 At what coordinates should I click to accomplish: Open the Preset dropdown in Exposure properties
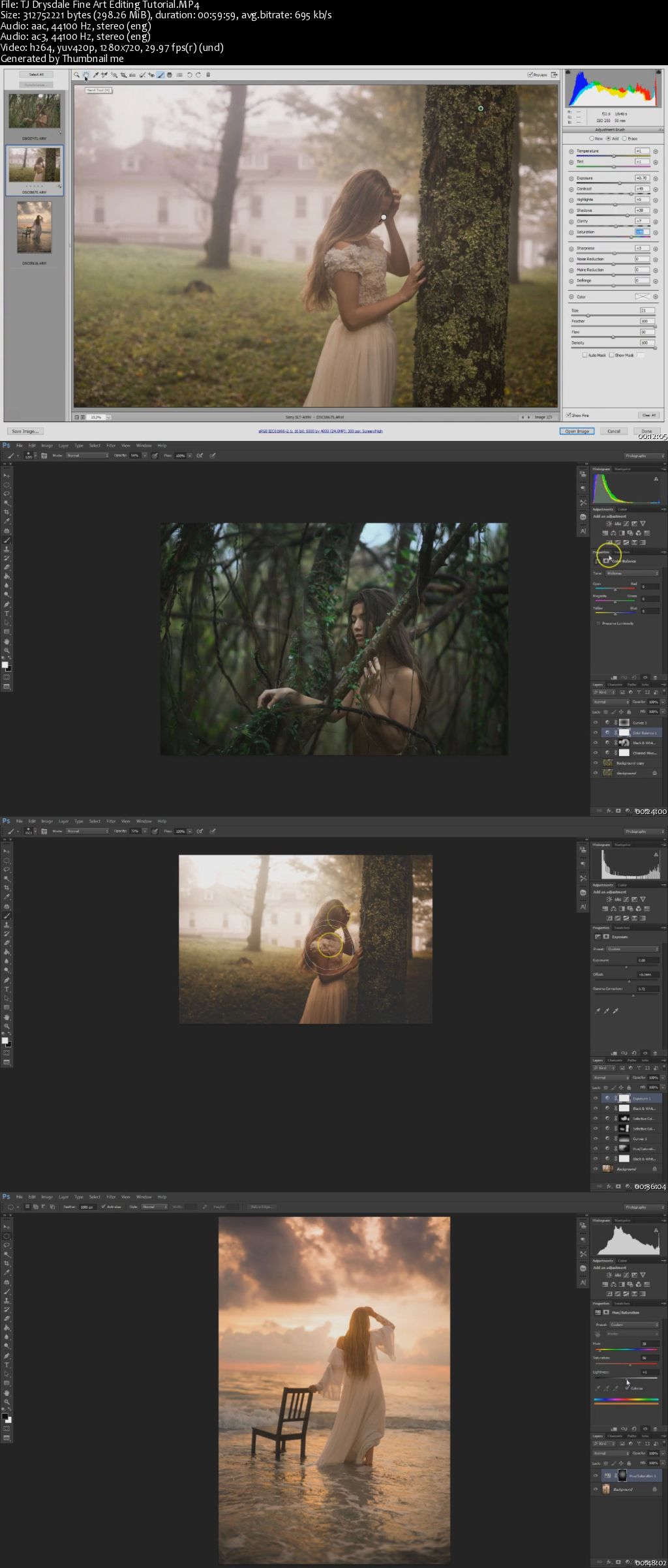tap(632, 949)
